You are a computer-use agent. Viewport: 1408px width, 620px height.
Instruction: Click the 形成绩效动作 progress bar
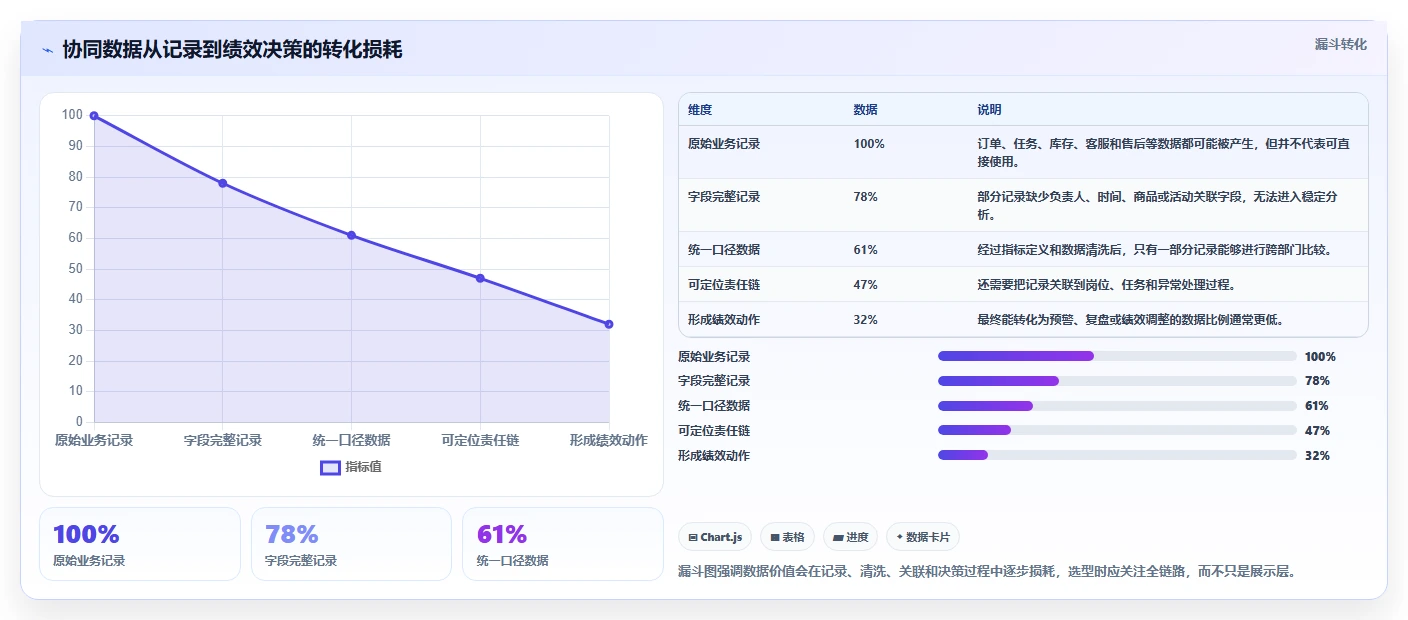(1117, 455)
